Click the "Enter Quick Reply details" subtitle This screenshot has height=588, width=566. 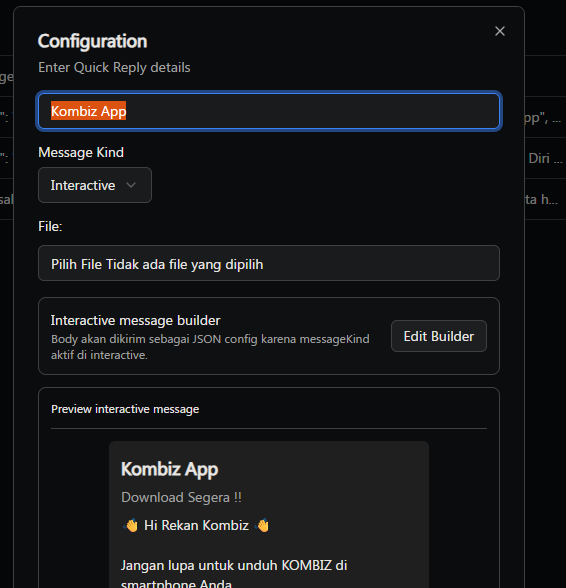click(x=114, y=68)
